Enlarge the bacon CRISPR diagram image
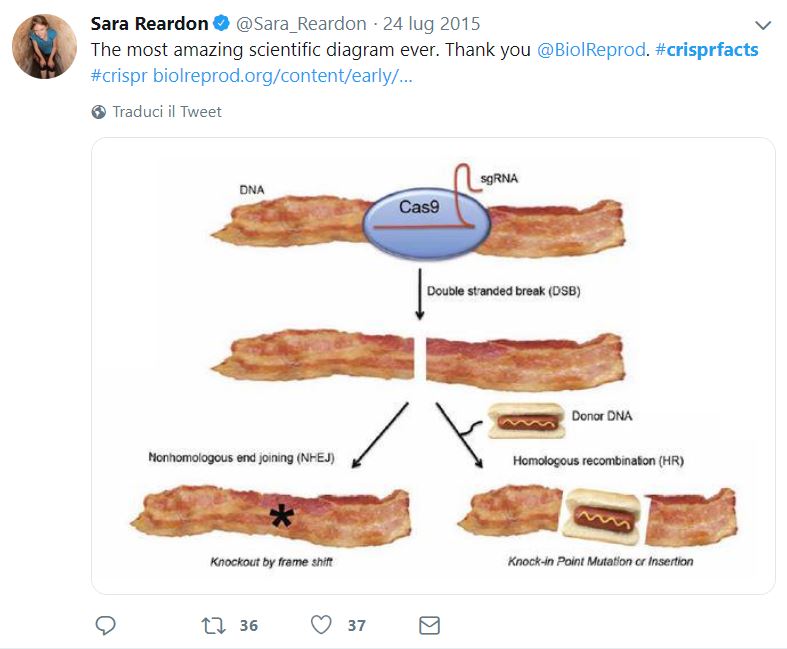This screenshot has height=649, width=787. click(x=433, y=365)
